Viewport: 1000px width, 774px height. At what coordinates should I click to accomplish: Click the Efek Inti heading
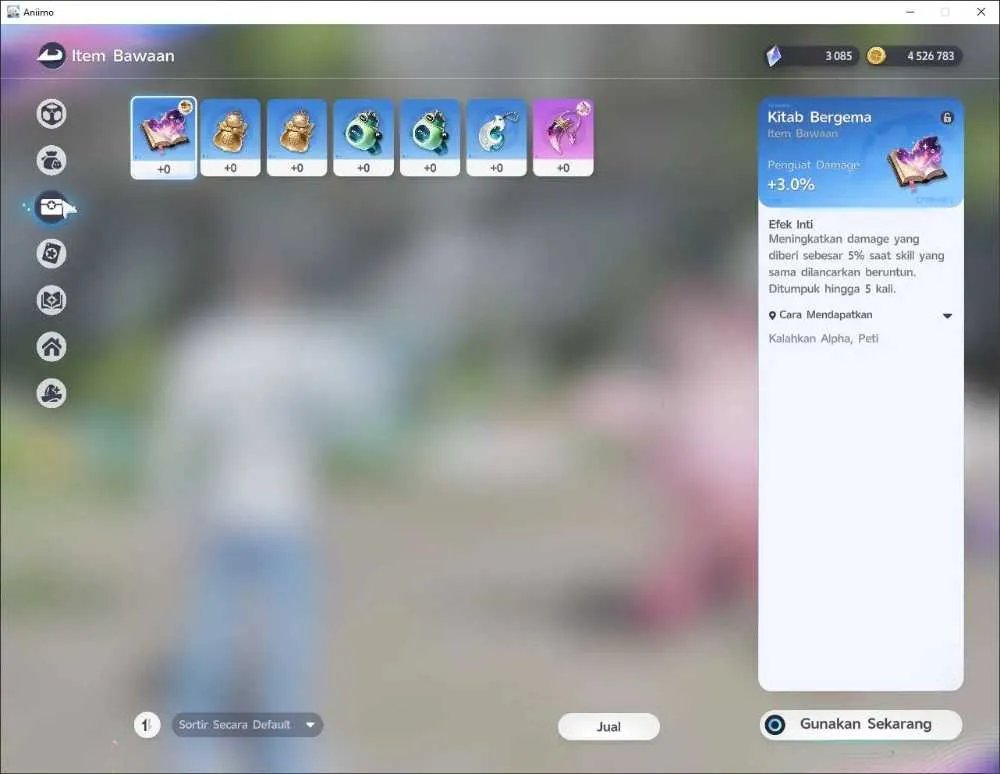click(x=791, y=224)
